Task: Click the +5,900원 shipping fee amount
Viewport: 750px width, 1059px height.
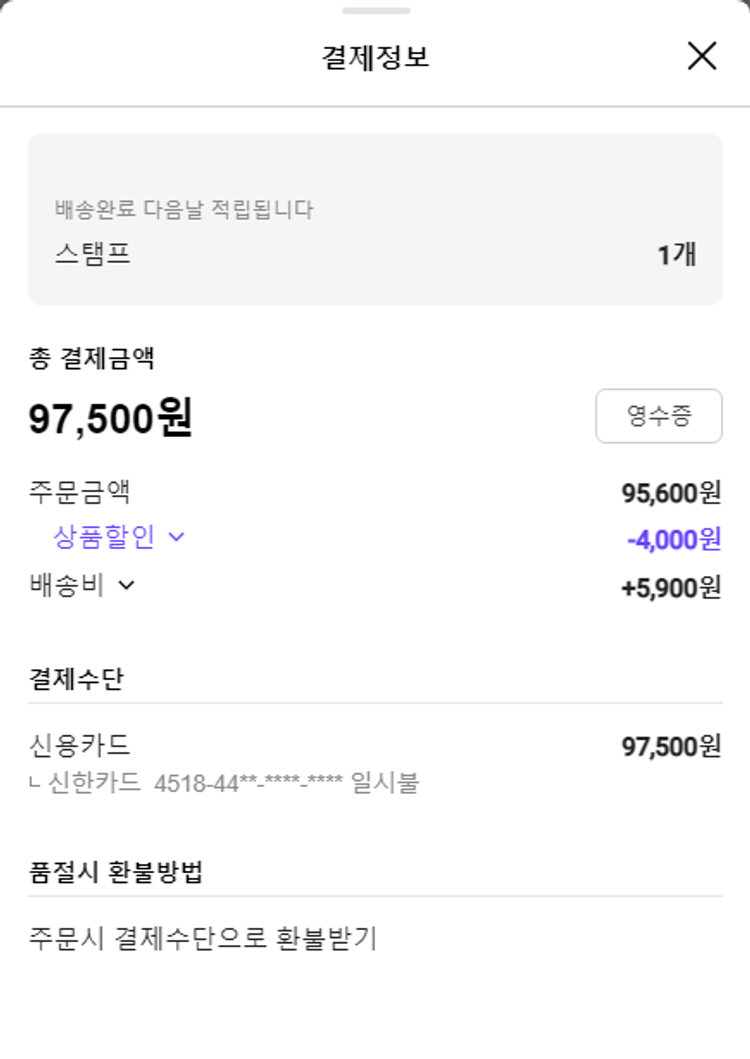Action: tap(670, 588)
